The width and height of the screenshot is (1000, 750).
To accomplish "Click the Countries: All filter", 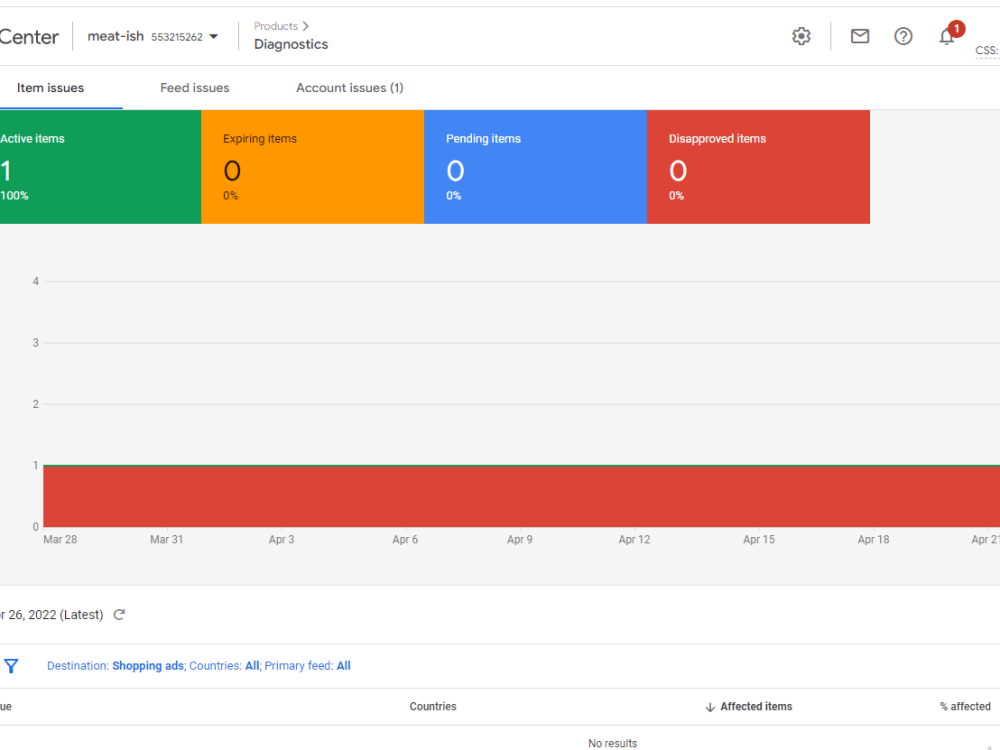I will (x=224, y=666).
